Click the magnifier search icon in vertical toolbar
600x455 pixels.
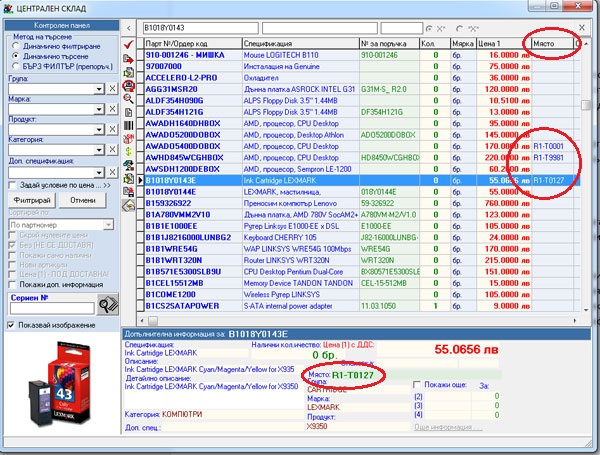[x=127, y=88]
